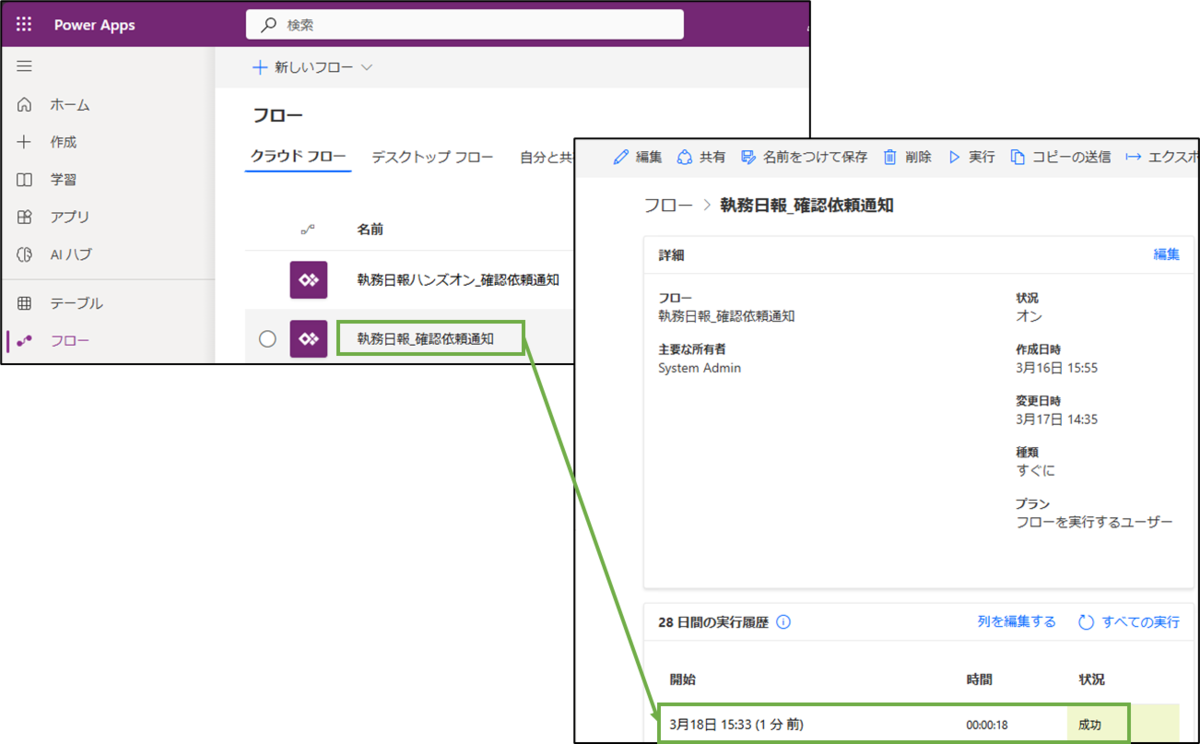Click the connection type column header icon
The image size is (1200, 744).
[x=308, y=230]
